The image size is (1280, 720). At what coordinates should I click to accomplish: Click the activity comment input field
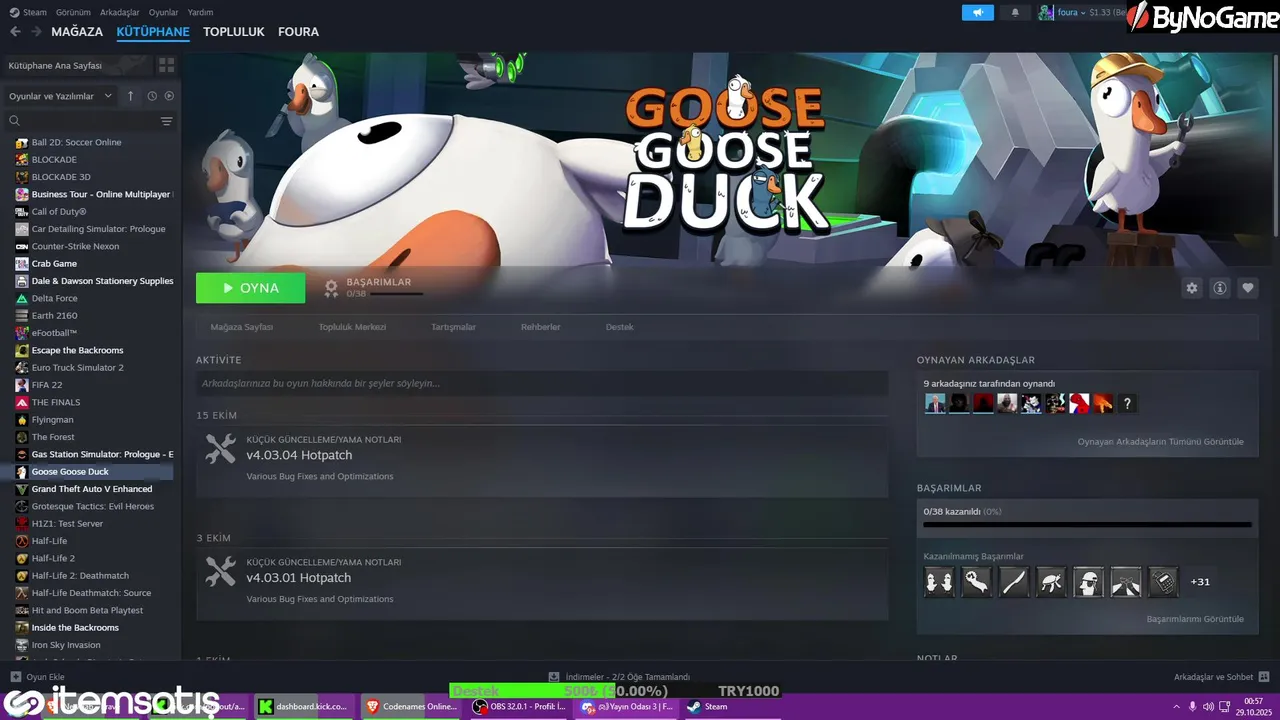(x=542, y=383)
